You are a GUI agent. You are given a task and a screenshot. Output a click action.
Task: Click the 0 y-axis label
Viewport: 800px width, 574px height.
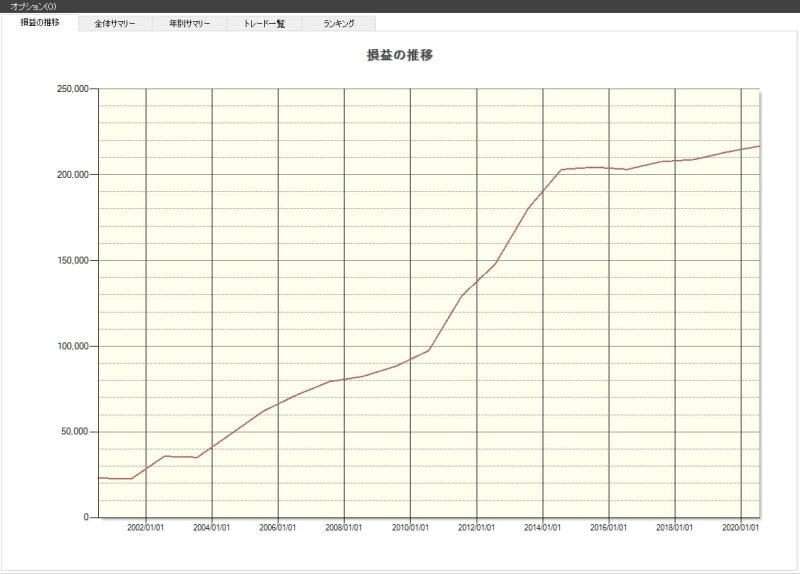coord(86,517)
